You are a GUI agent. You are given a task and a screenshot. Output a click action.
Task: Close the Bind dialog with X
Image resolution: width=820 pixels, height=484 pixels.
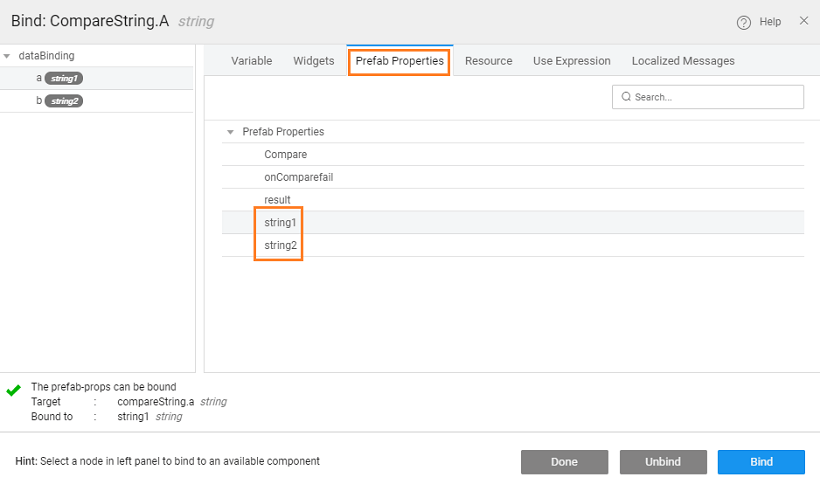tap(804, 21)
